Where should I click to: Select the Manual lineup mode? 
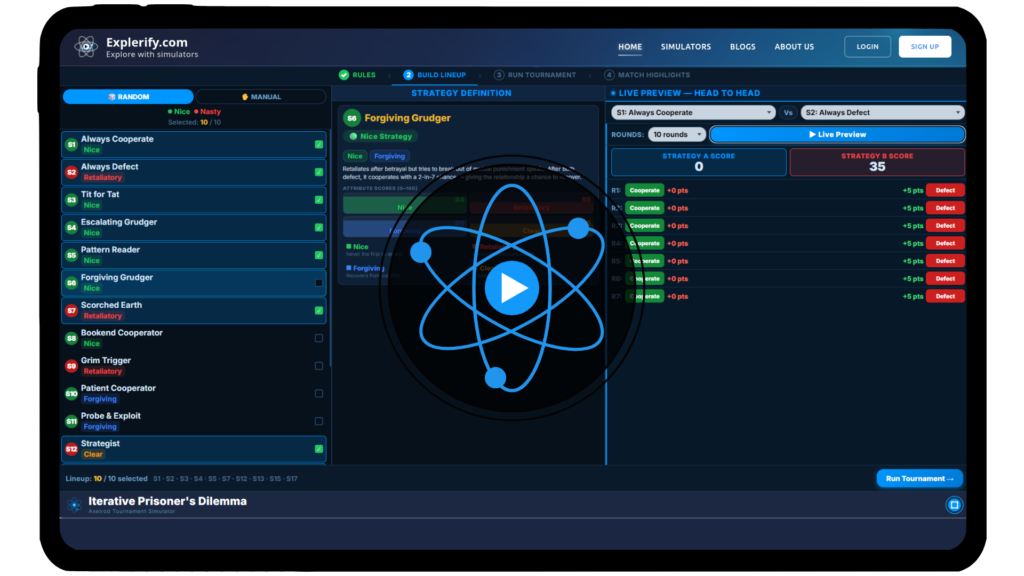(261, 97)
